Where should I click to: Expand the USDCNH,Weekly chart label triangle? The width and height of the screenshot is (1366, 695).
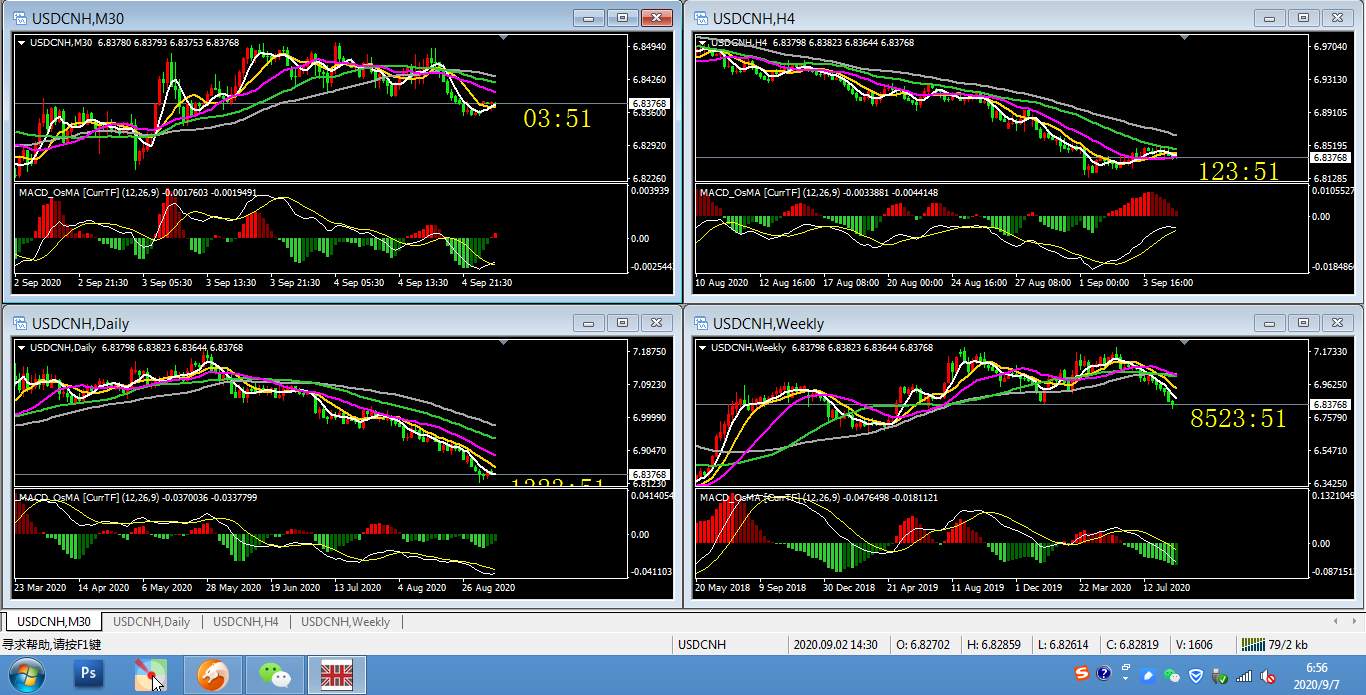(x=703, y=348)
